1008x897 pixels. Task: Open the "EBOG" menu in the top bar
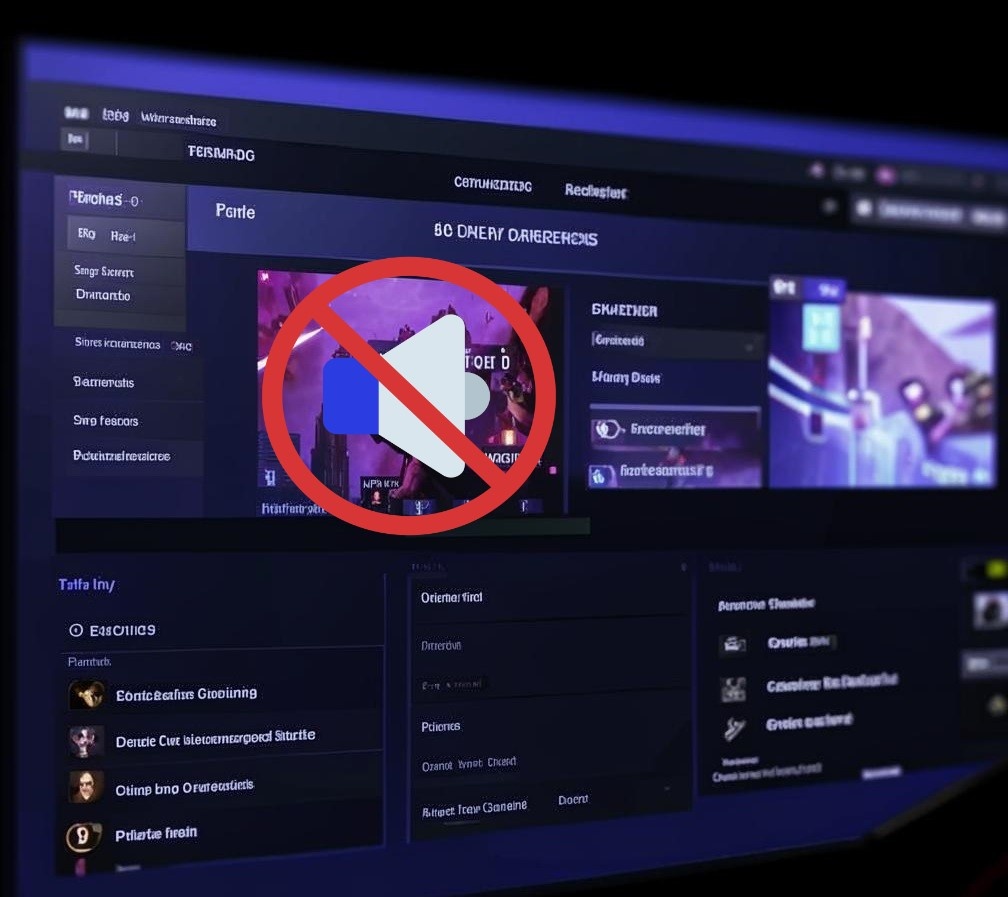[x=116, y=115]
